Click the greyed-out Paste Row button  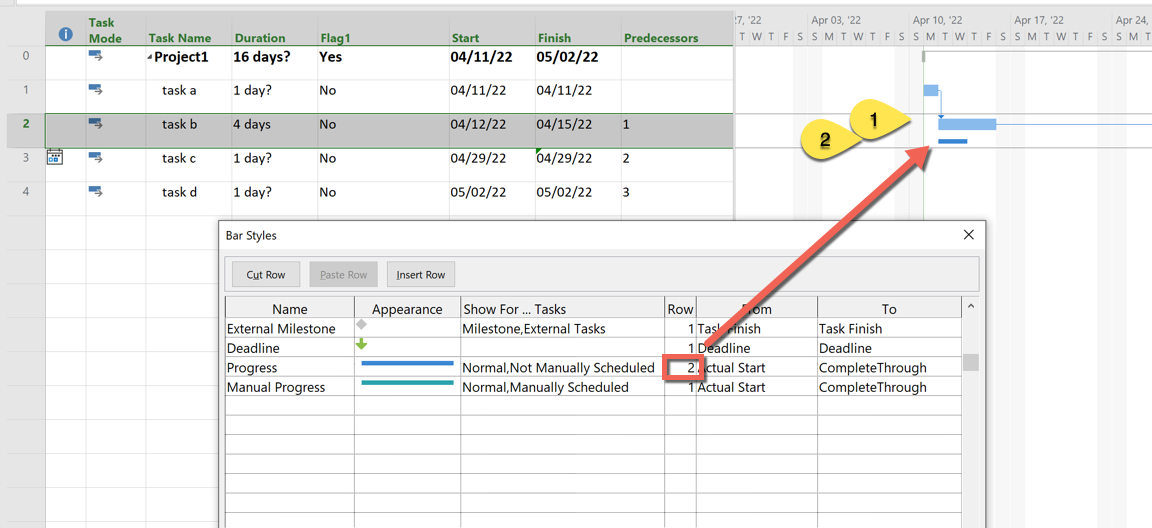[x=343, y=275]
